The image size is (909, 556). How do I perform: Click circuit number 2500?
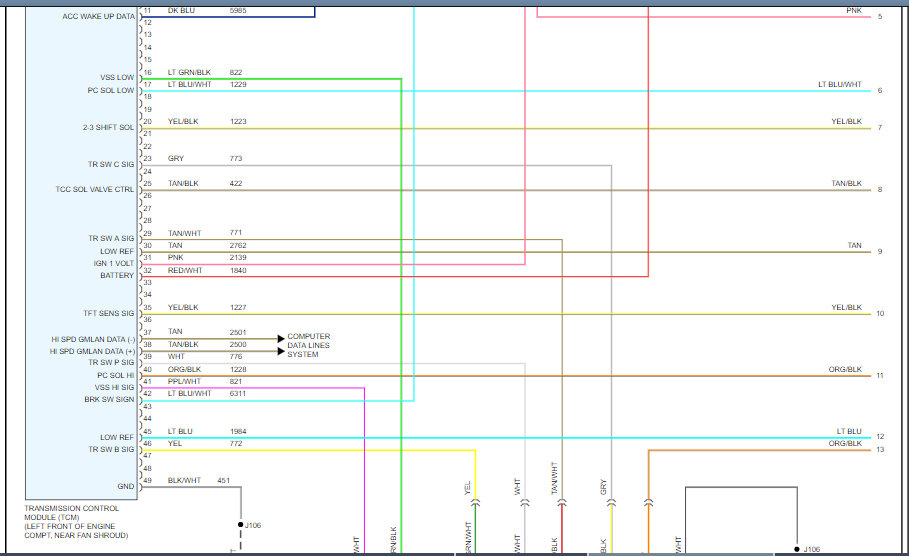click(x=238, y=344)
